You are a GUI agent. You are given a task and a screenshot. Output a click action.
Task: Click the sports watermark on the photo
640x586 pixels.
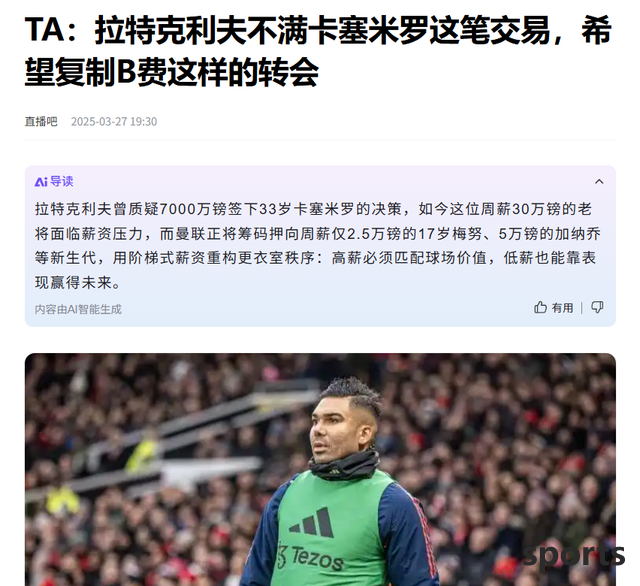[573, 555]
